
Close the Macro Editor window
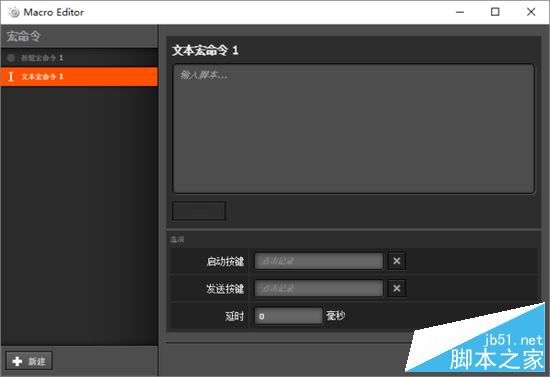[531, 12]
